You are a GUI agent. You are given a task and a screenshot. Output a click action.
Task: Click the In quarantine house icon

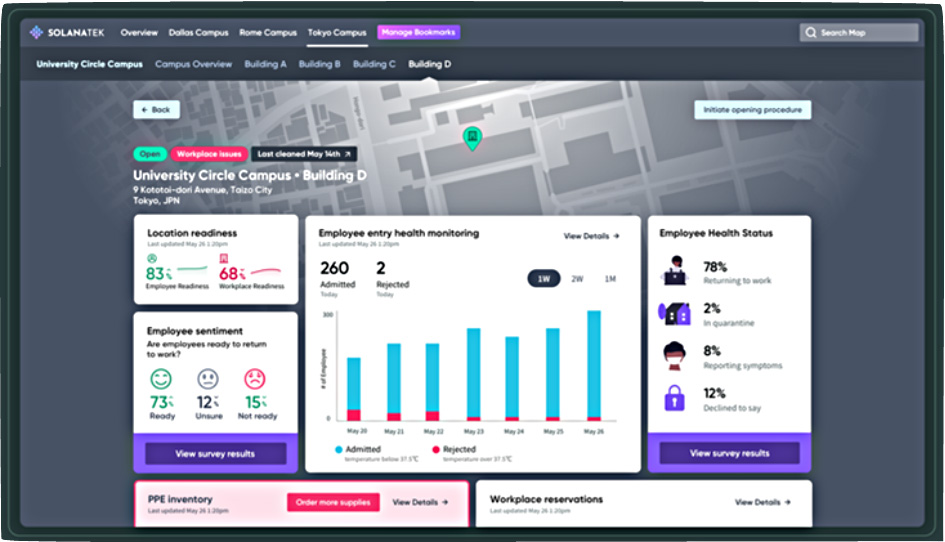coord(675,312)
